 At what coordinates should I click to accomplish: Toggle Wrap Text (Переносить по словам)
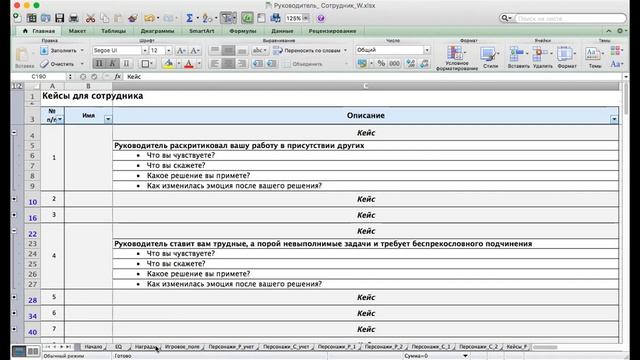pos(309,51)
